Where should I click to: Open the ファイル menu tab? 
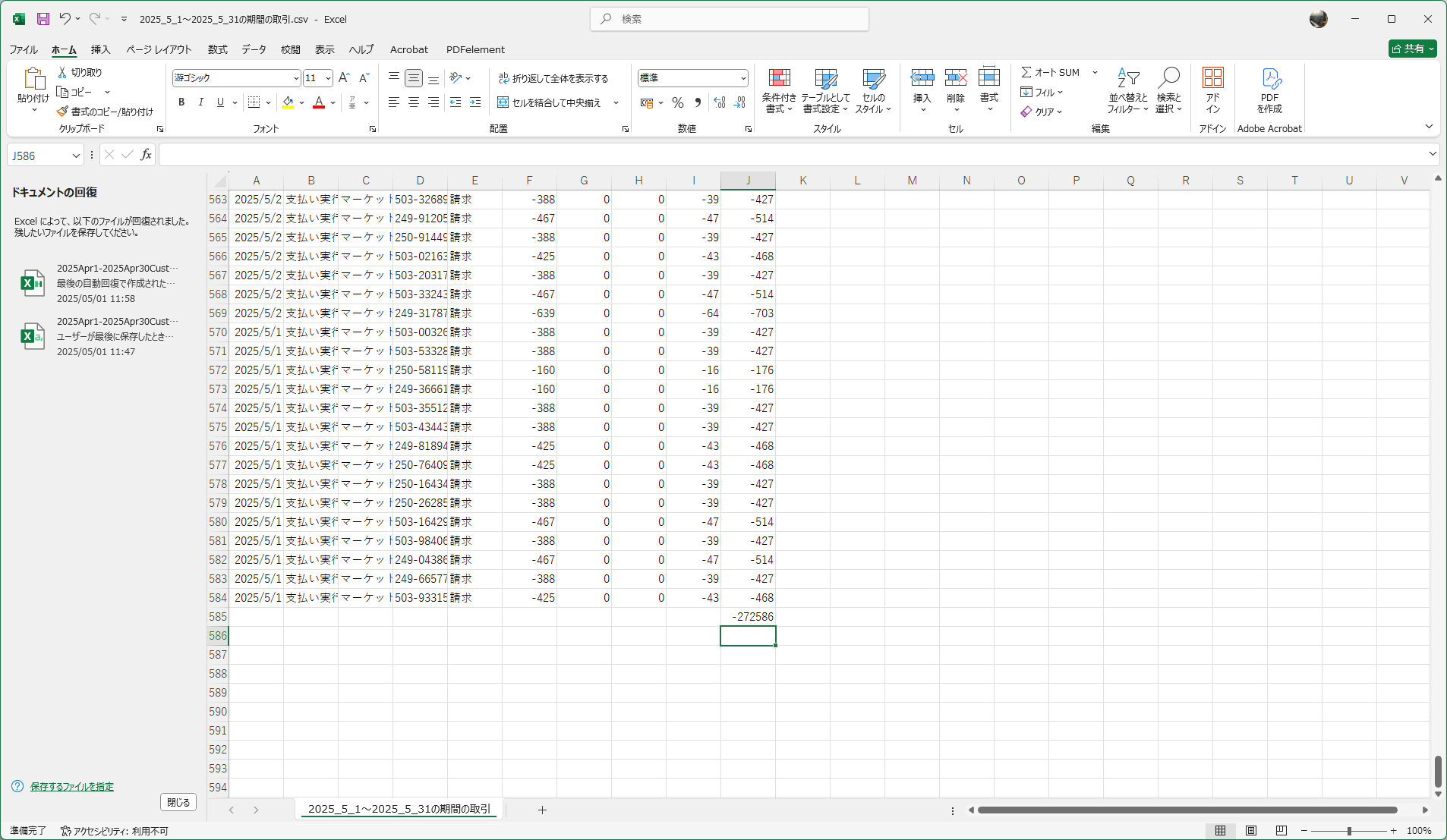click(x=24, y=49)
